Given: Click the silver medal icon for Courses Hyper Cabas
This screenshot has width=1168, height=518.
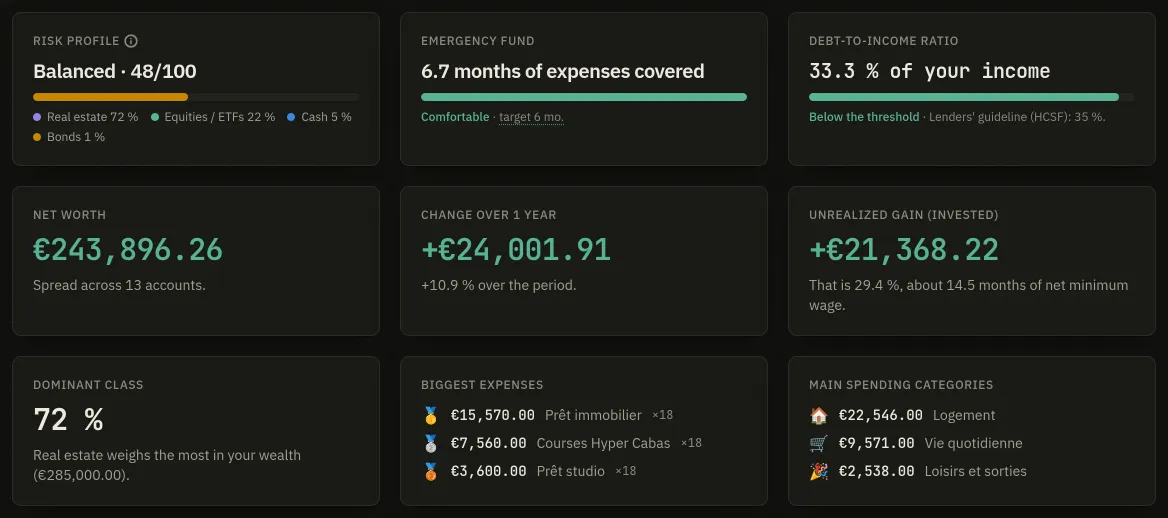Looking at the screenshot, I should click(x=431, y=443).
